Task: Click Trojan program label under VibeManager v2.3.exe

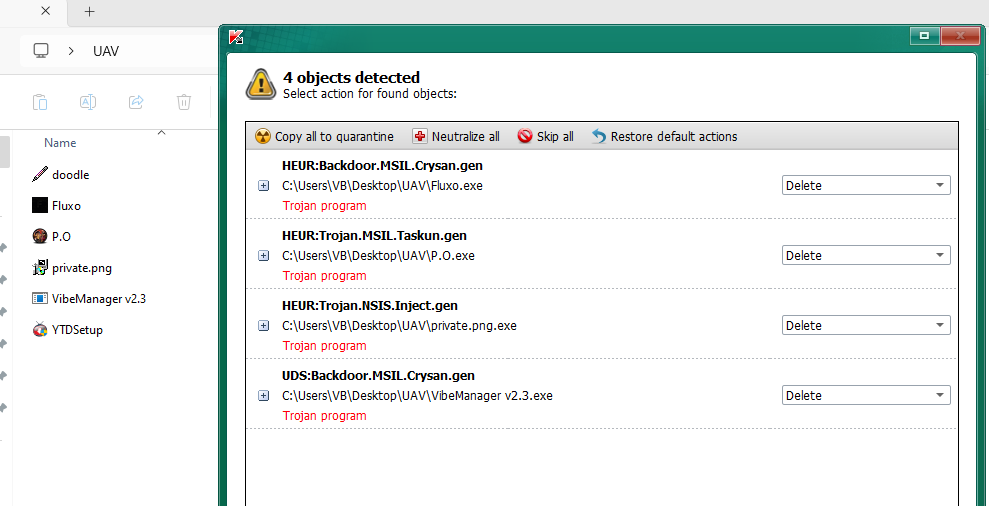Action: click(325, 416)
